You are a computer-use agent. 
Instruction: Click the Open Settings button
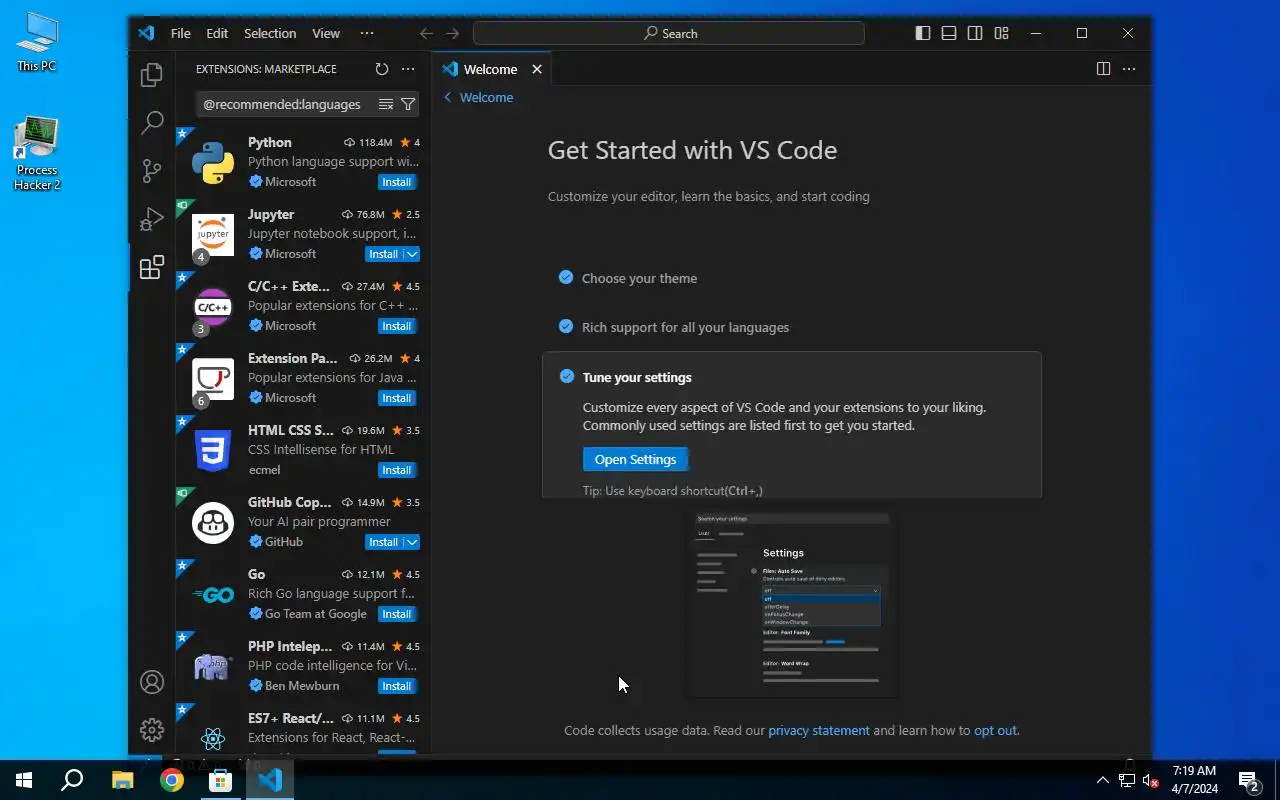(635, 459)
